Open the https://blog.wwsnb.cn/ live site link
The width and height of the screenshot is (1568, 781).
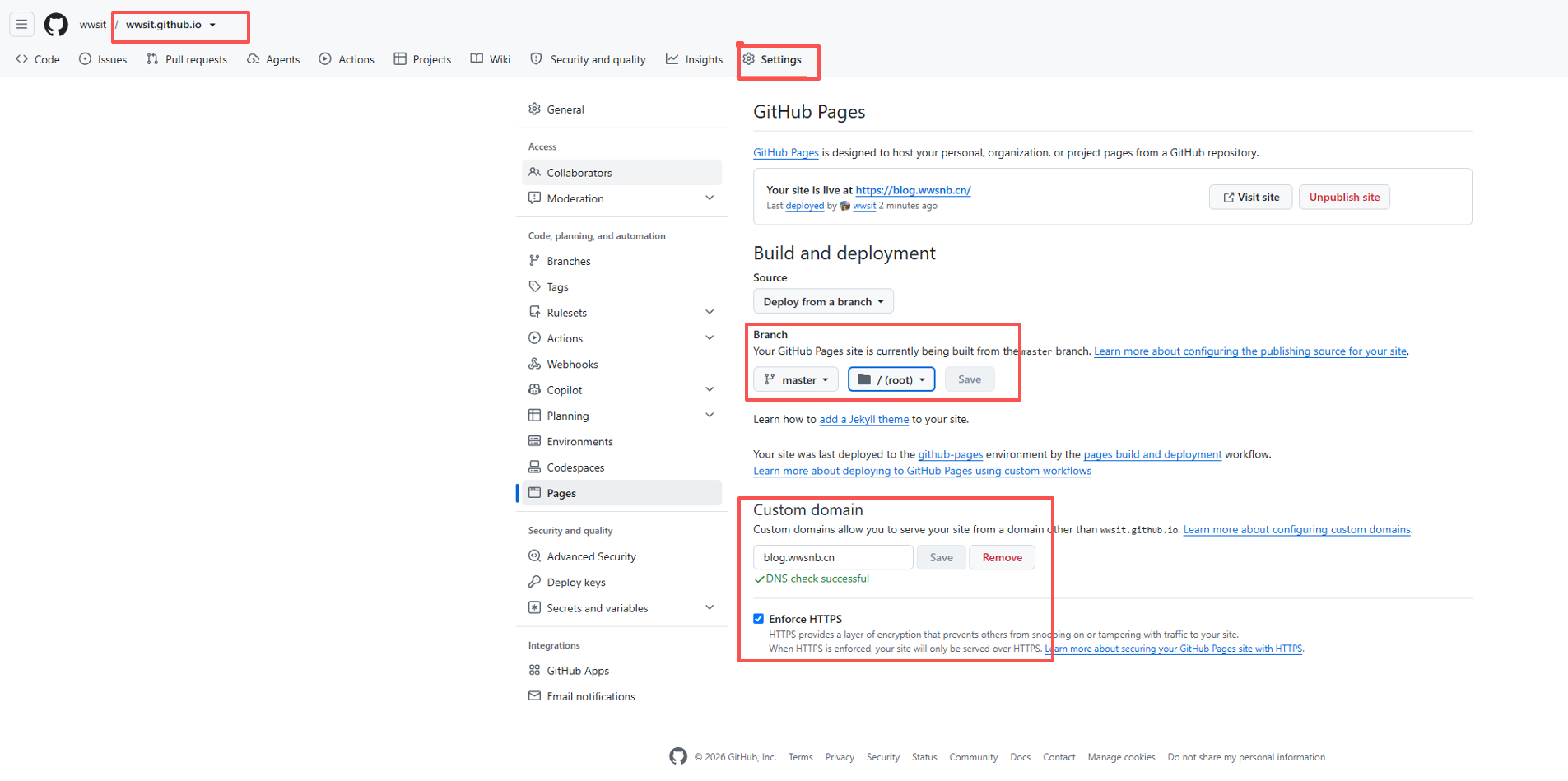click(x=913, y=190)
